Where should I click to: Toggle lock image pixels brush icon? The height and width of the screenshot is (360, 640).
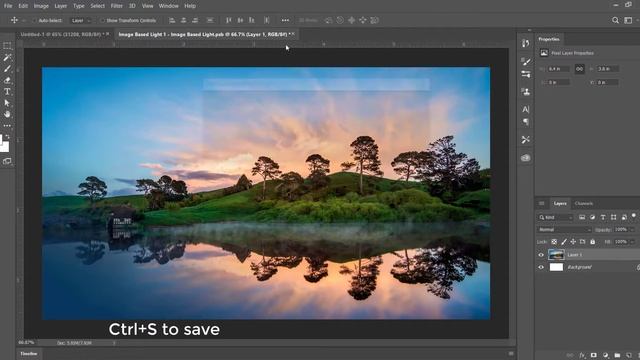pos(564,242)
